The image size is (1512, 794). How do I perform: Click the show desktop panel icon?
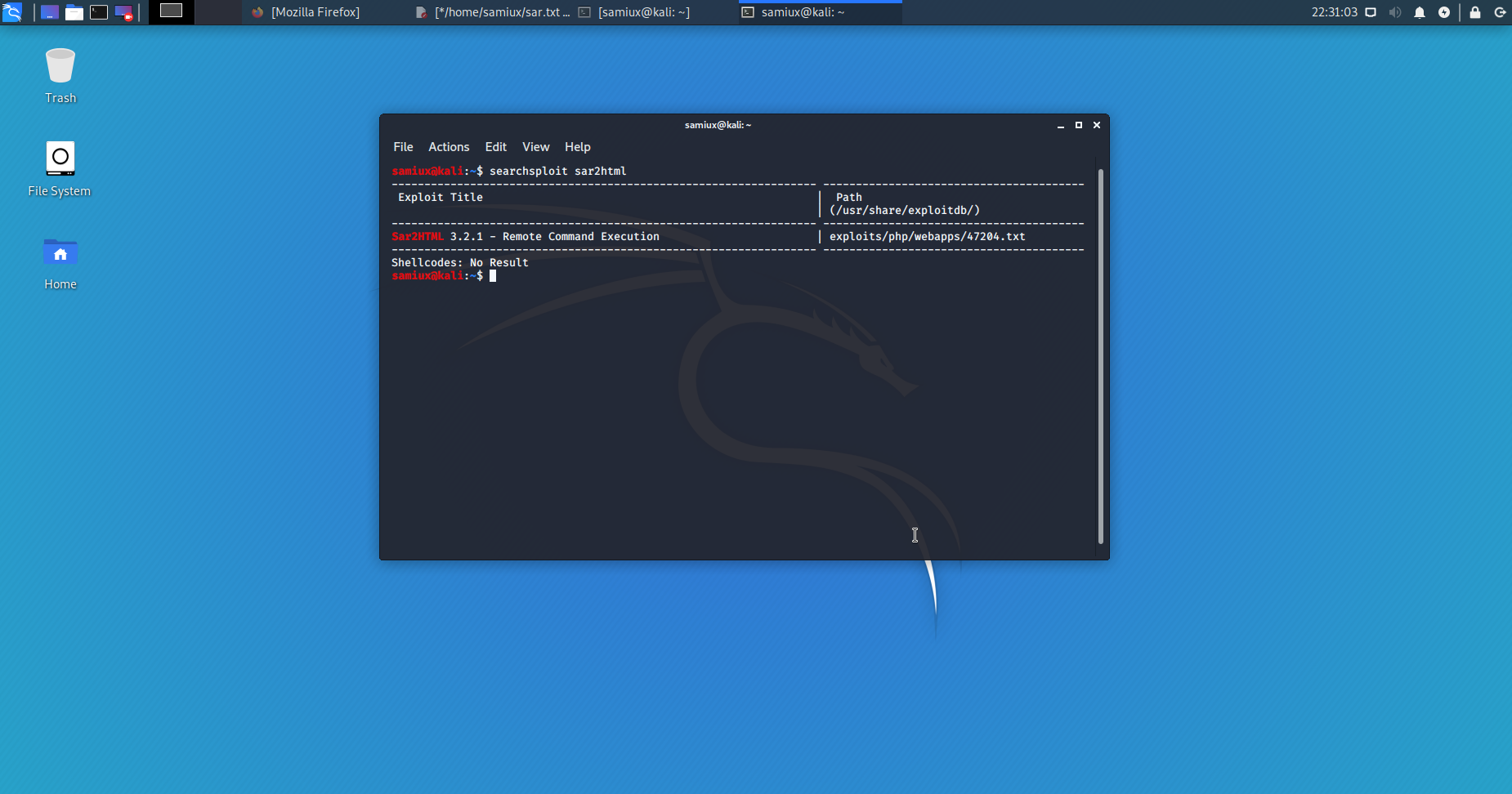click(x=50, y=12)
